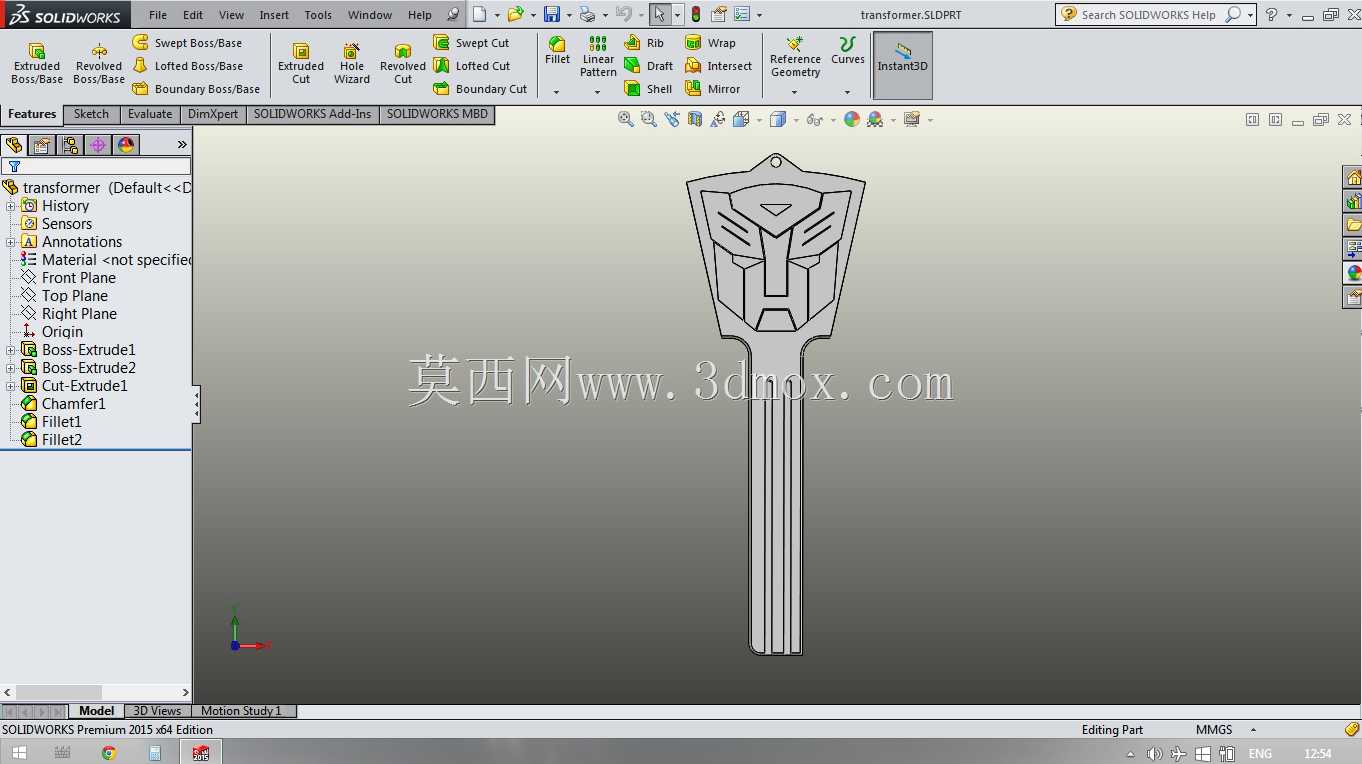This screenshot has width=1362, height=764.
Task: Select Boundary Boss/Base tool
Action: (x=196, y=89)
